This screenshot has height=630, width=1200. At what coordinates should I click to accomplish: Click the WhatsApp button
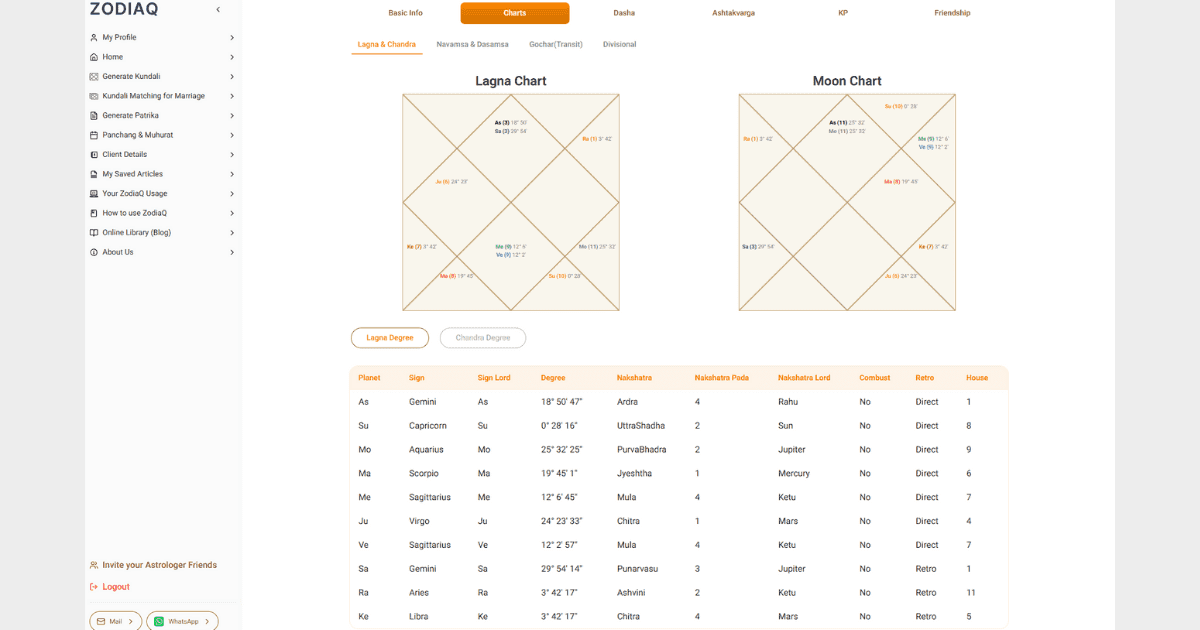pyautogui.click(x=182, y=621)
